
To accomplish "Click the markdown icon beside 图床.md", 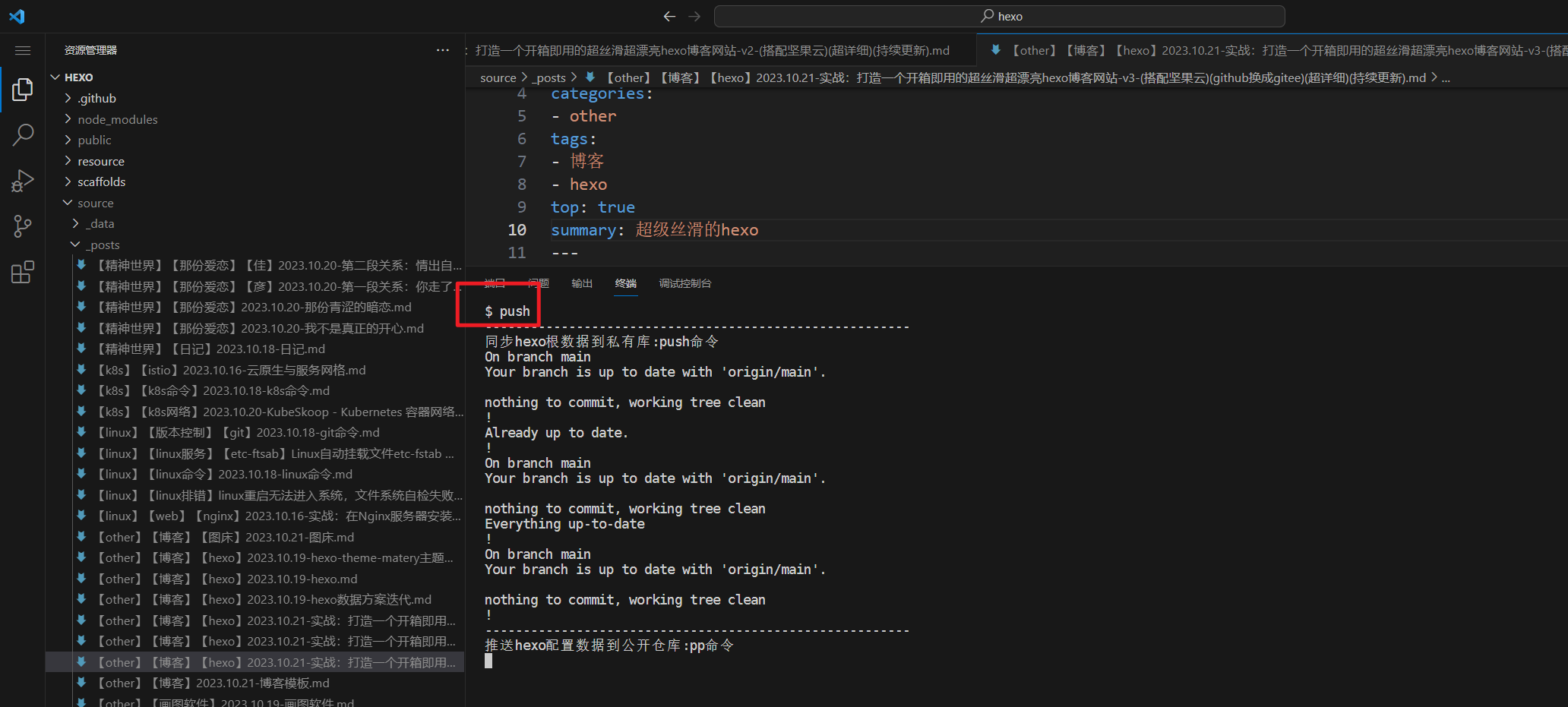I will pyautogui.click(x=81, y=537).
